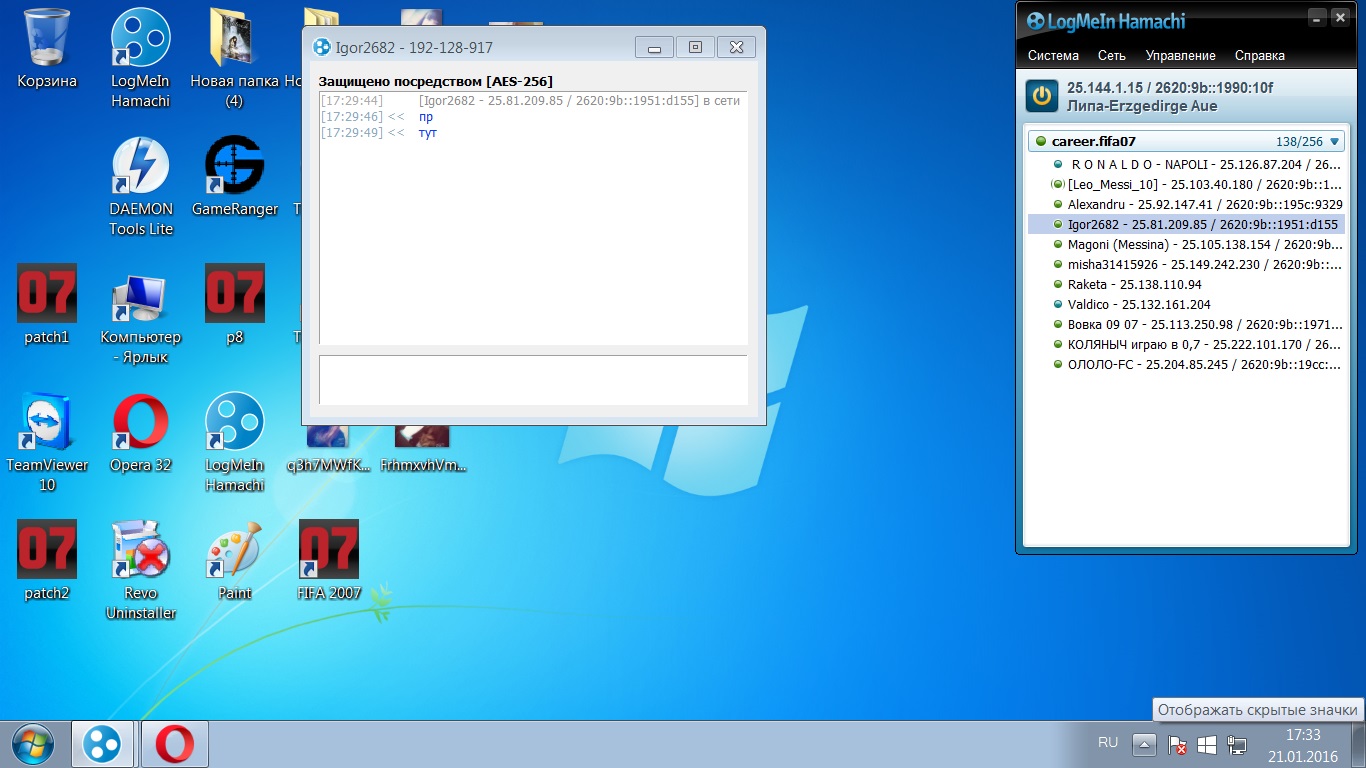The image size is (1366, 768).
Task: Launch DAEMON Tools Lite shortcut
Action: (x=141, y=186)
